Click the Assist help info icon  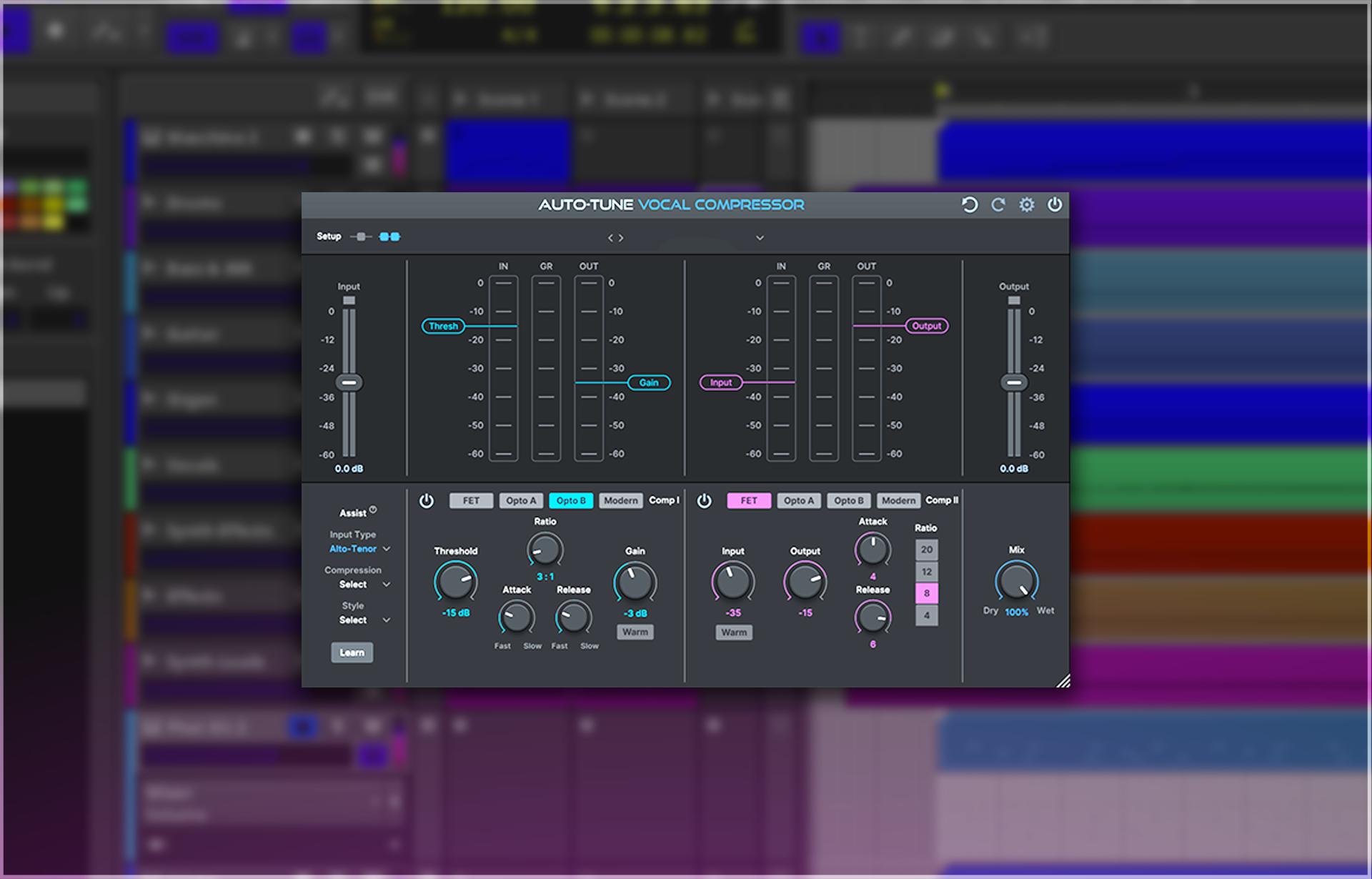[373, 510]
